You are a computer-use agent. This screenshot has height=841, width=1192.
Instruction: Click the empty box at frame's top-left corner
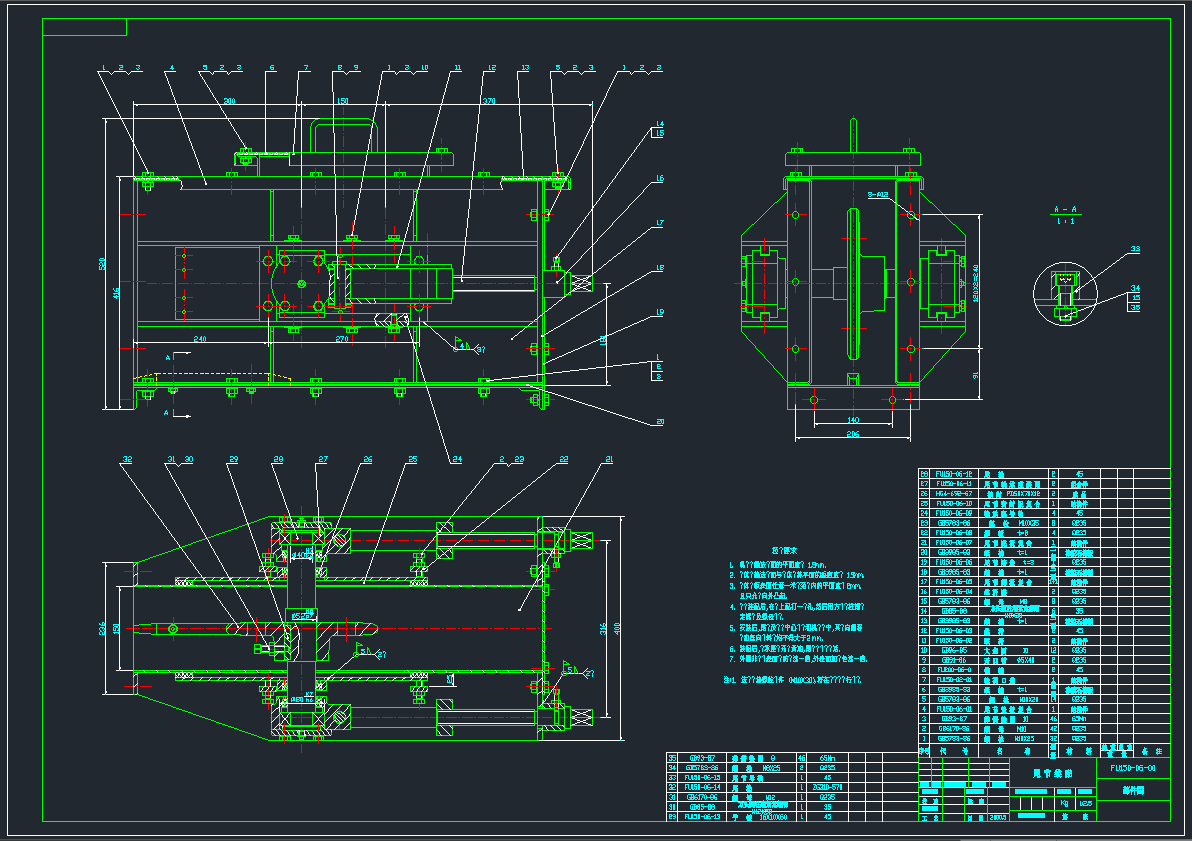click(84, 27)
